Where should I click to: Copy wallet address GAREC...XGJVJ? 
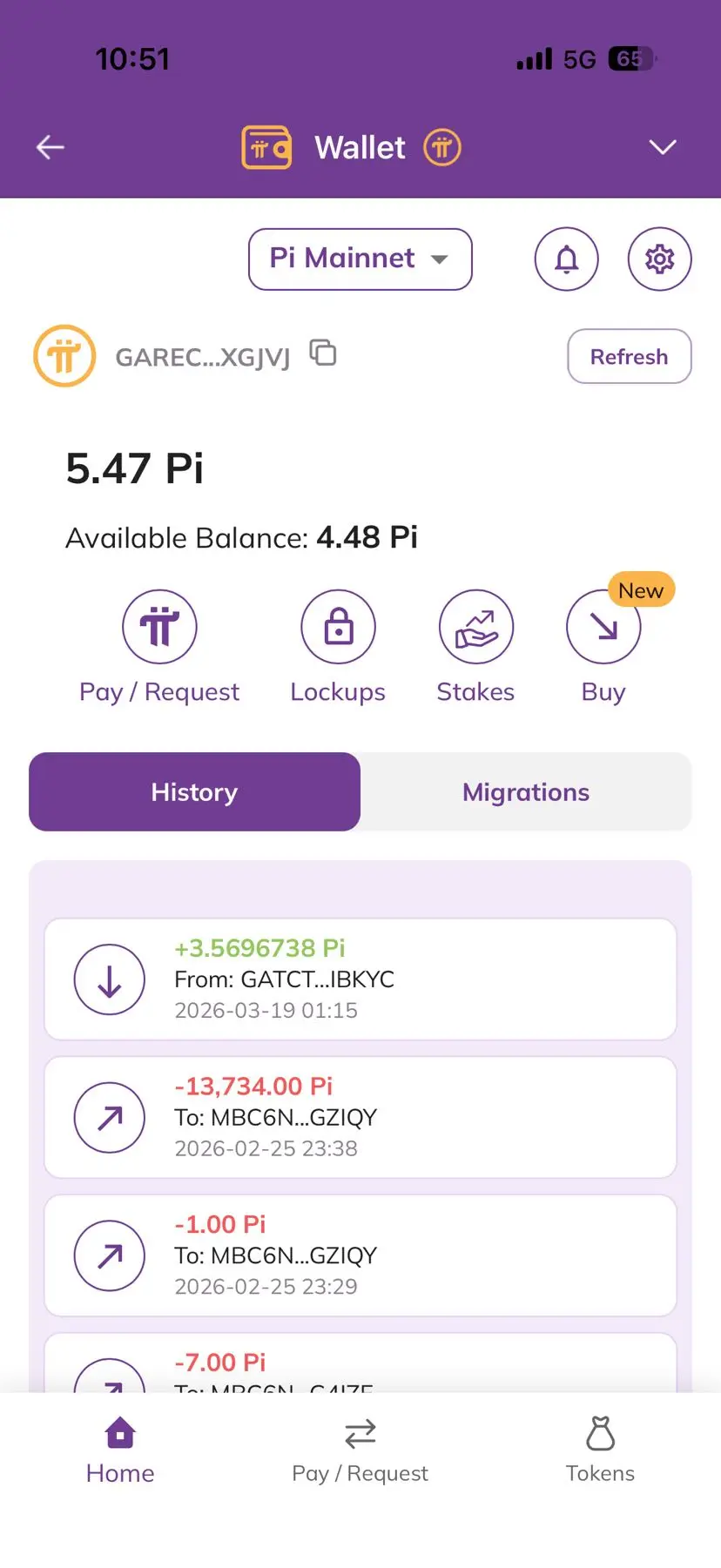tap(323, 353)
